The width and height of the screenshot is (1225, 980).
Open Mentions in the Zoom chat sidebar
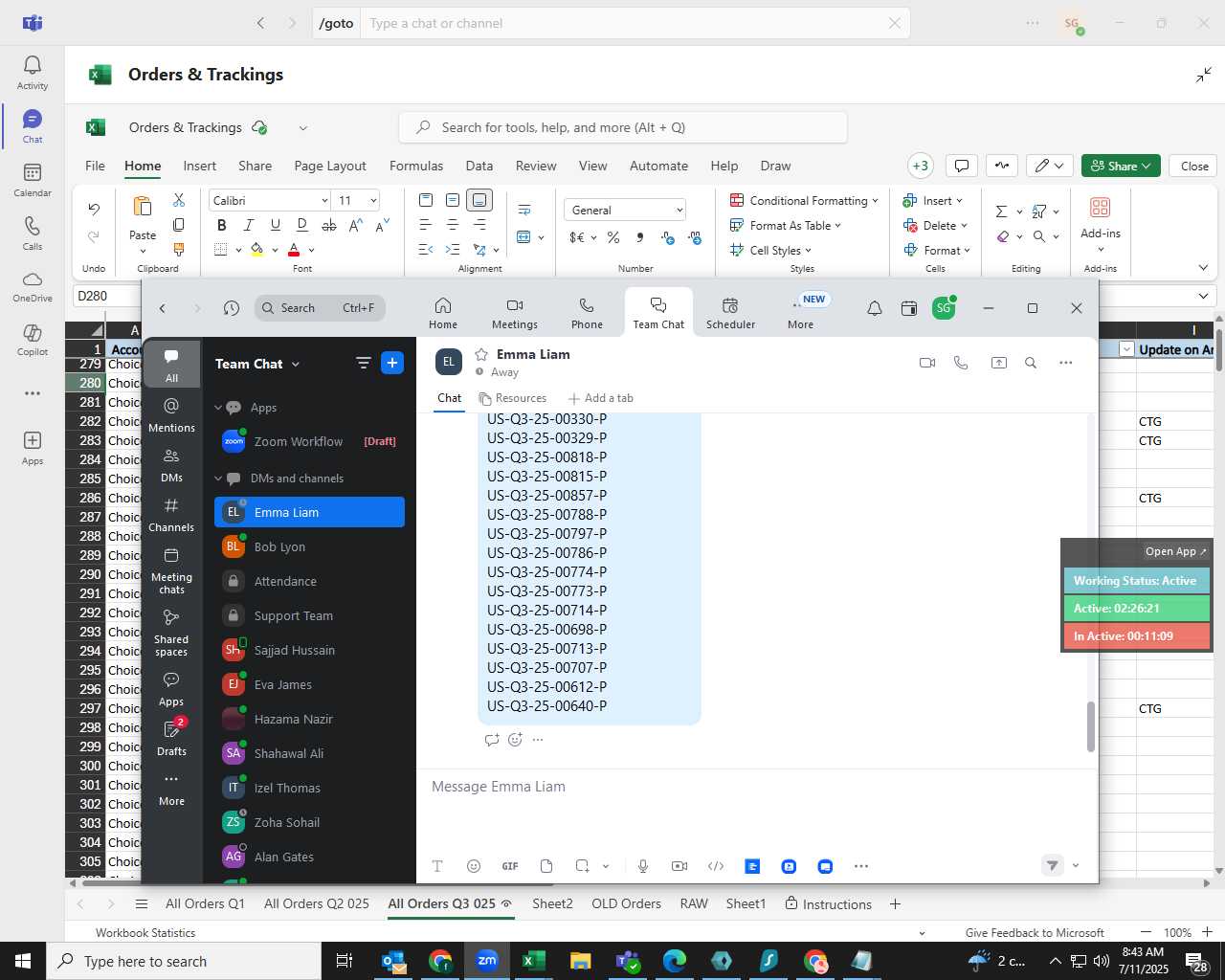tap(171, 415)
